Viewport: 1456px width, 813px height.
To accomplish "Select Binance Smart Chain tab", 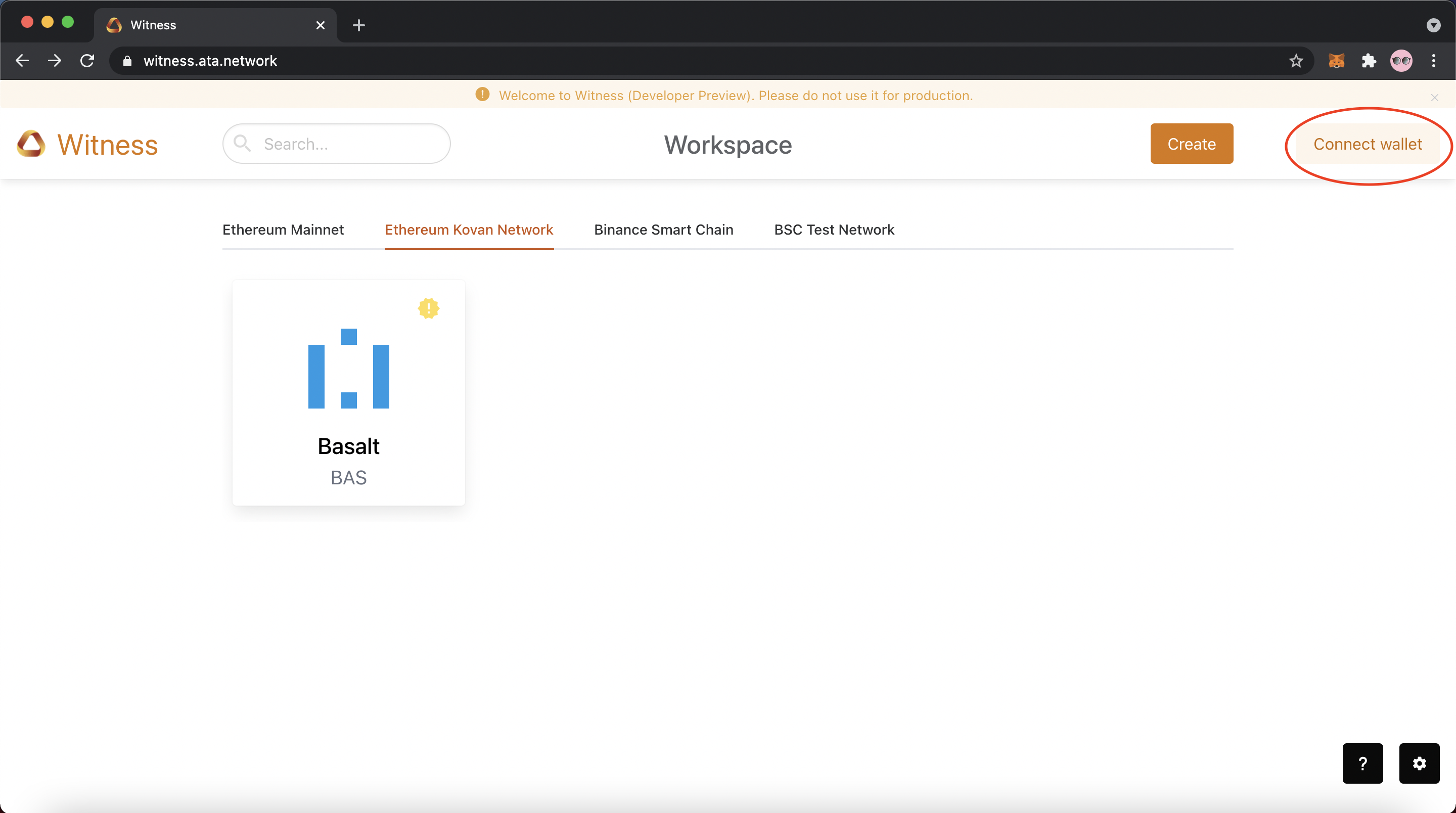I will click(663, 230).
